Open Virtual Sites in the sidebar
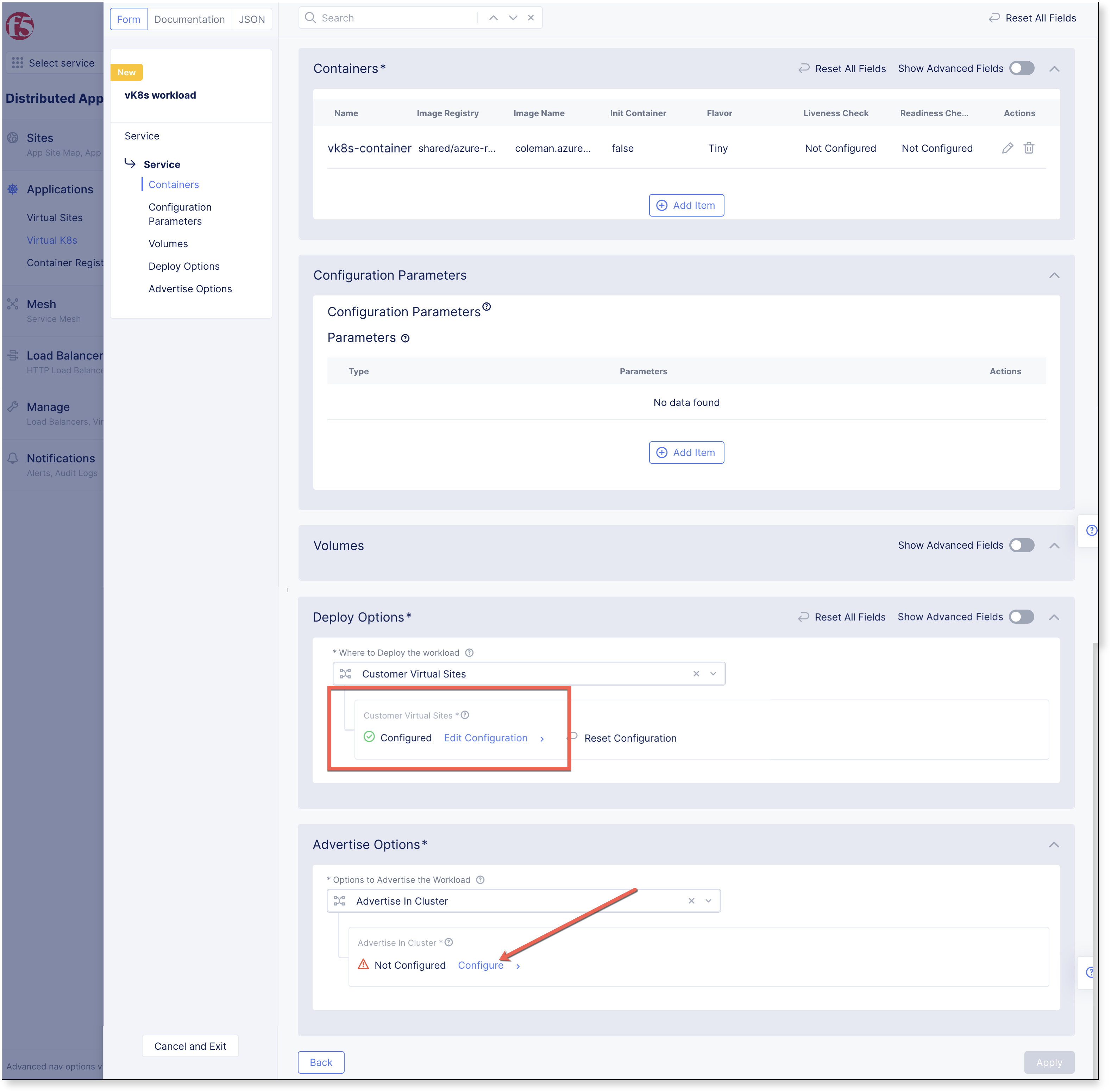This screenshot has width=1111, height=1092. pos(55,217)
